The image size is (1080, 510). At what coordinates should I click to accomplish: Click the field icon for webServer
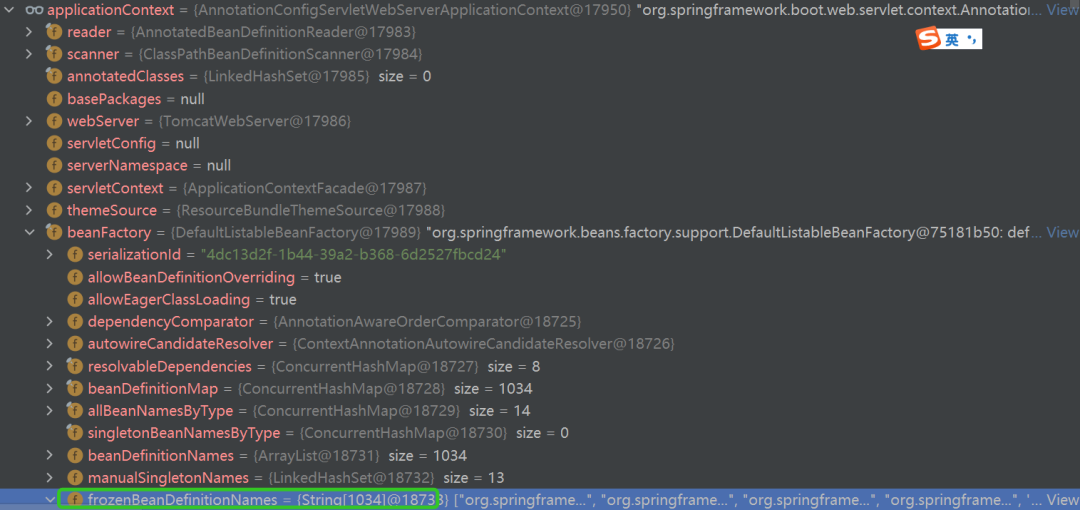[x=54, y=121]
